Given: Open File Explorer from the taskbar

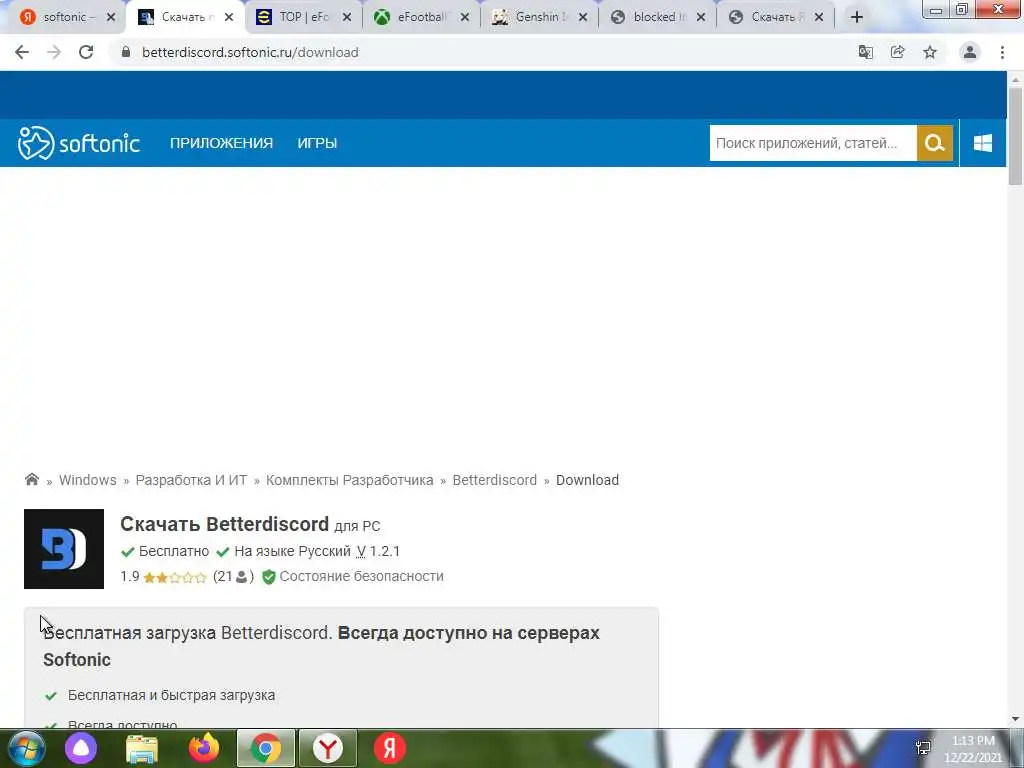Looking at the screenshot, I should pos(142,748).
